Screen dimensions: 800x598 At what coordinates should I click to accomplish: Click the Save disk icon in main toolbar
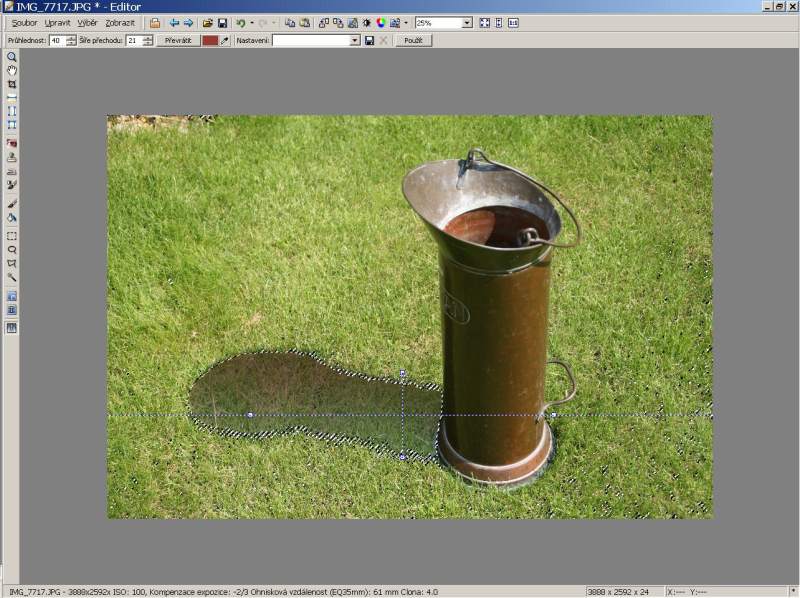coord(222,22)
